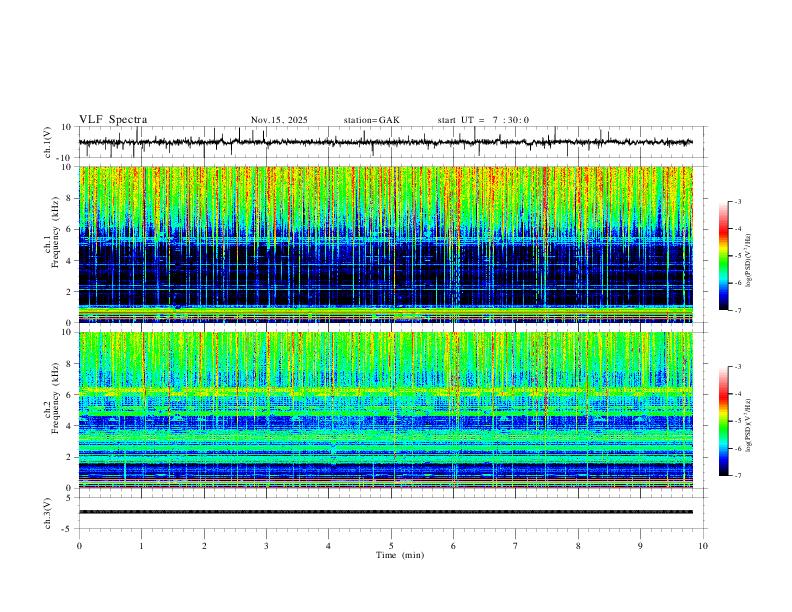The image size is (792, 612).
Task: Click the "9" tick label on Time axis
Action: (640, 546)
